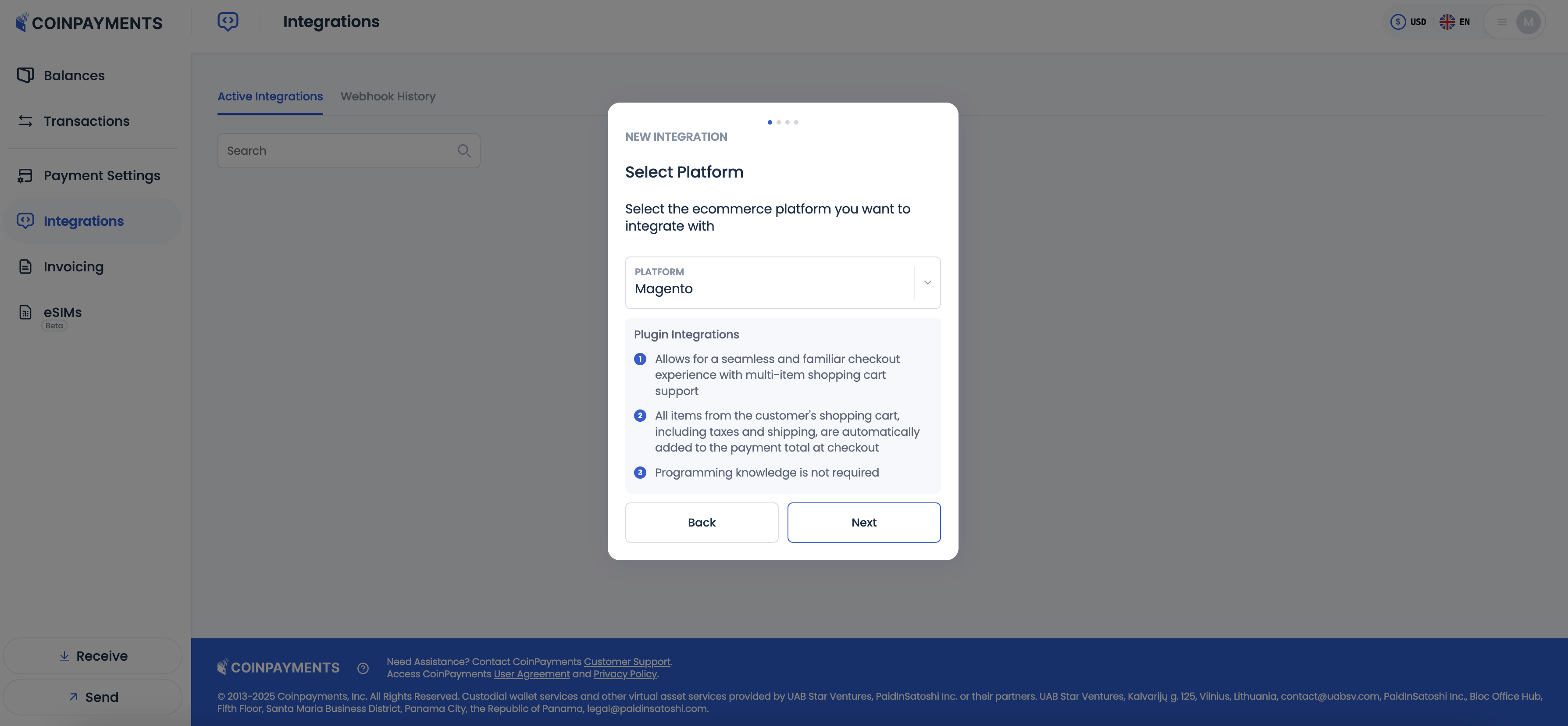Image resolution: width=1568 pixels, height=726 pixels.
Task: Click the first step indicator dot
Action: tap(770, 122)
